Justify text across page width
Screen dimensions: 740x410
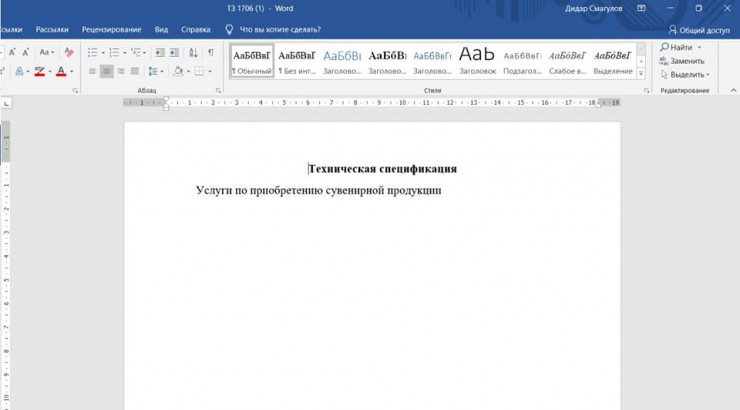coord(136,72)
